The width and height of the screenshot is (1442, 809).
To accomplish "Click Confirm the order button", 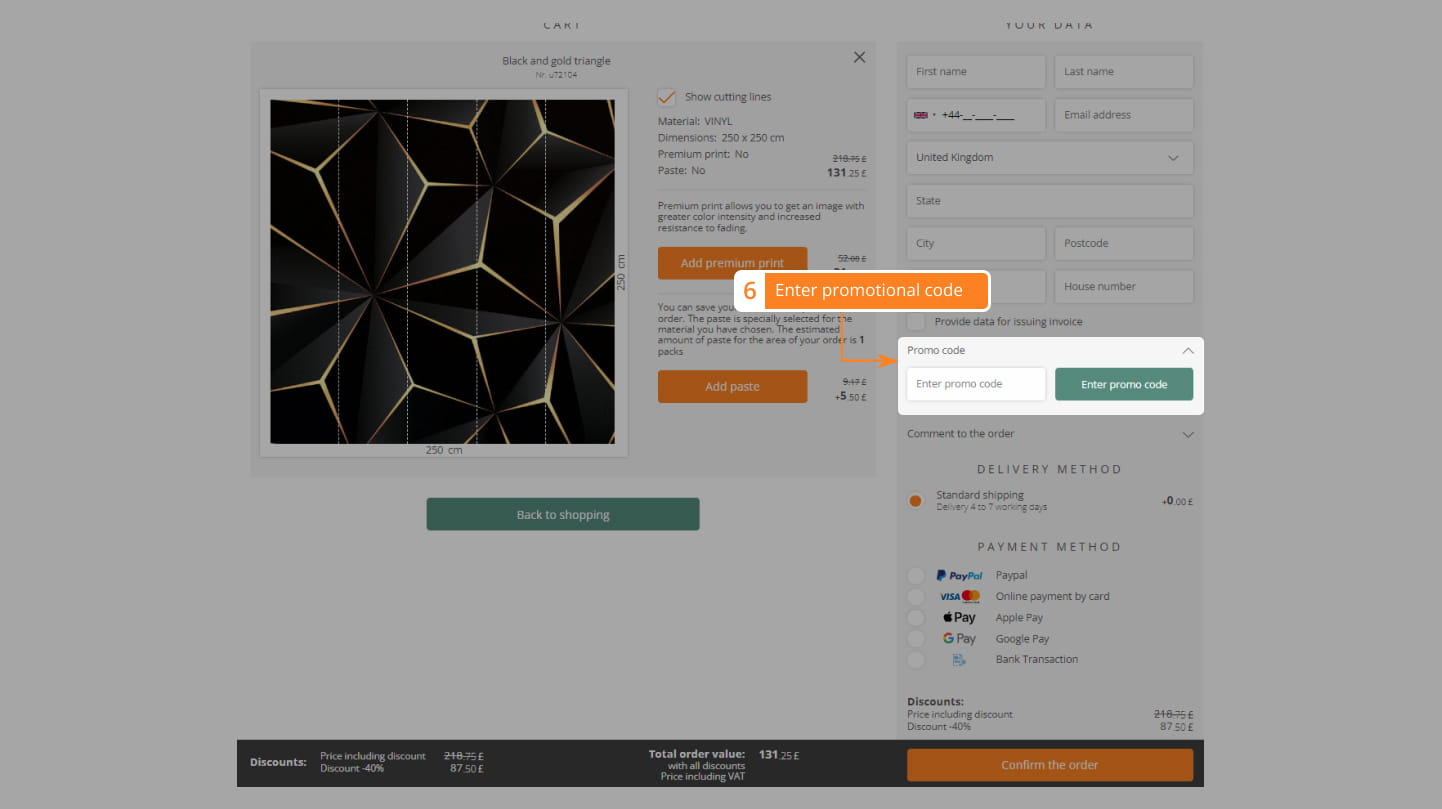I will coord(1049,765).
